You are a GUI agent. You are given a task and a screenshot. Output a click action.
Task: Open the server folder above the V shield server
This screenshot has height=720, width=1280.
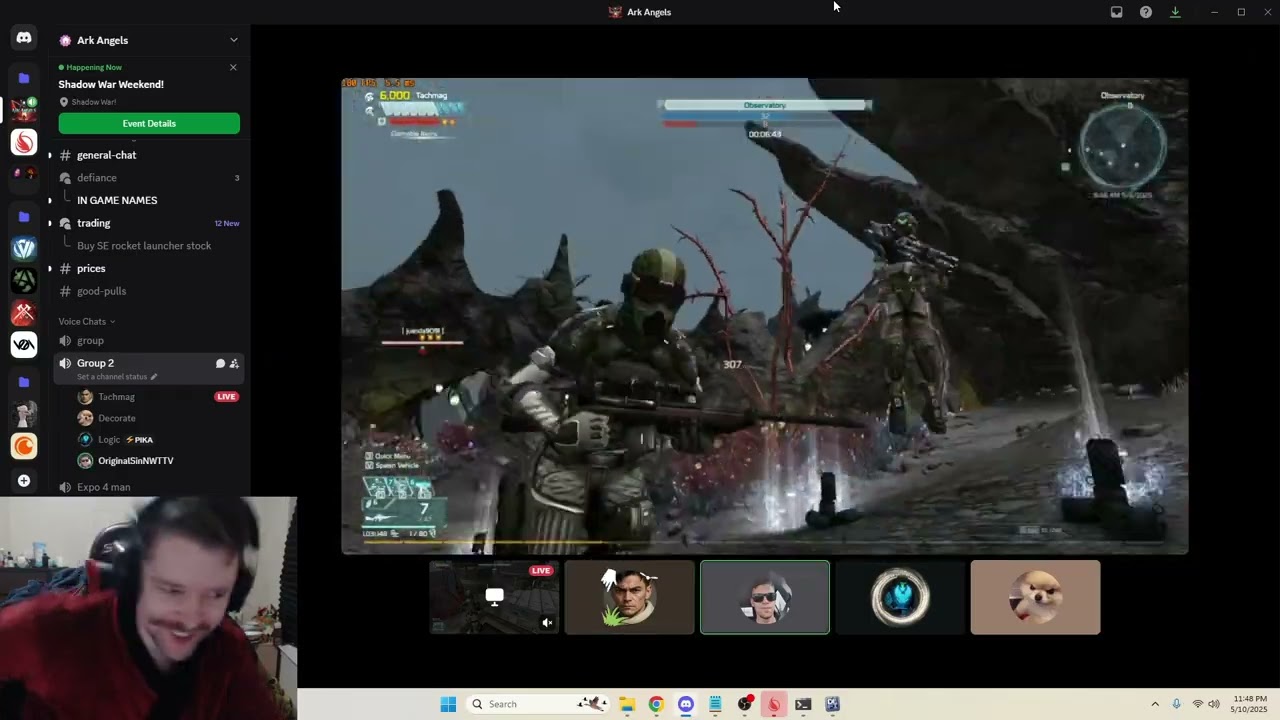tap(24, 216)
